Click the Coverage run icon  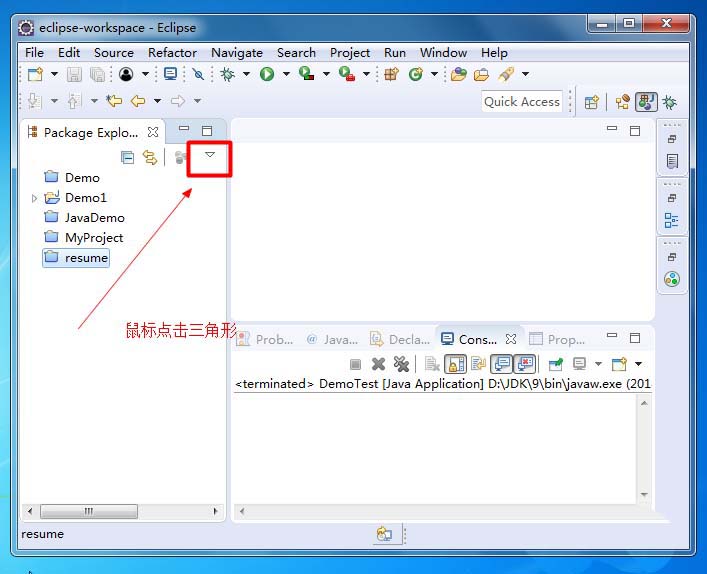click(x=307, y=74)
